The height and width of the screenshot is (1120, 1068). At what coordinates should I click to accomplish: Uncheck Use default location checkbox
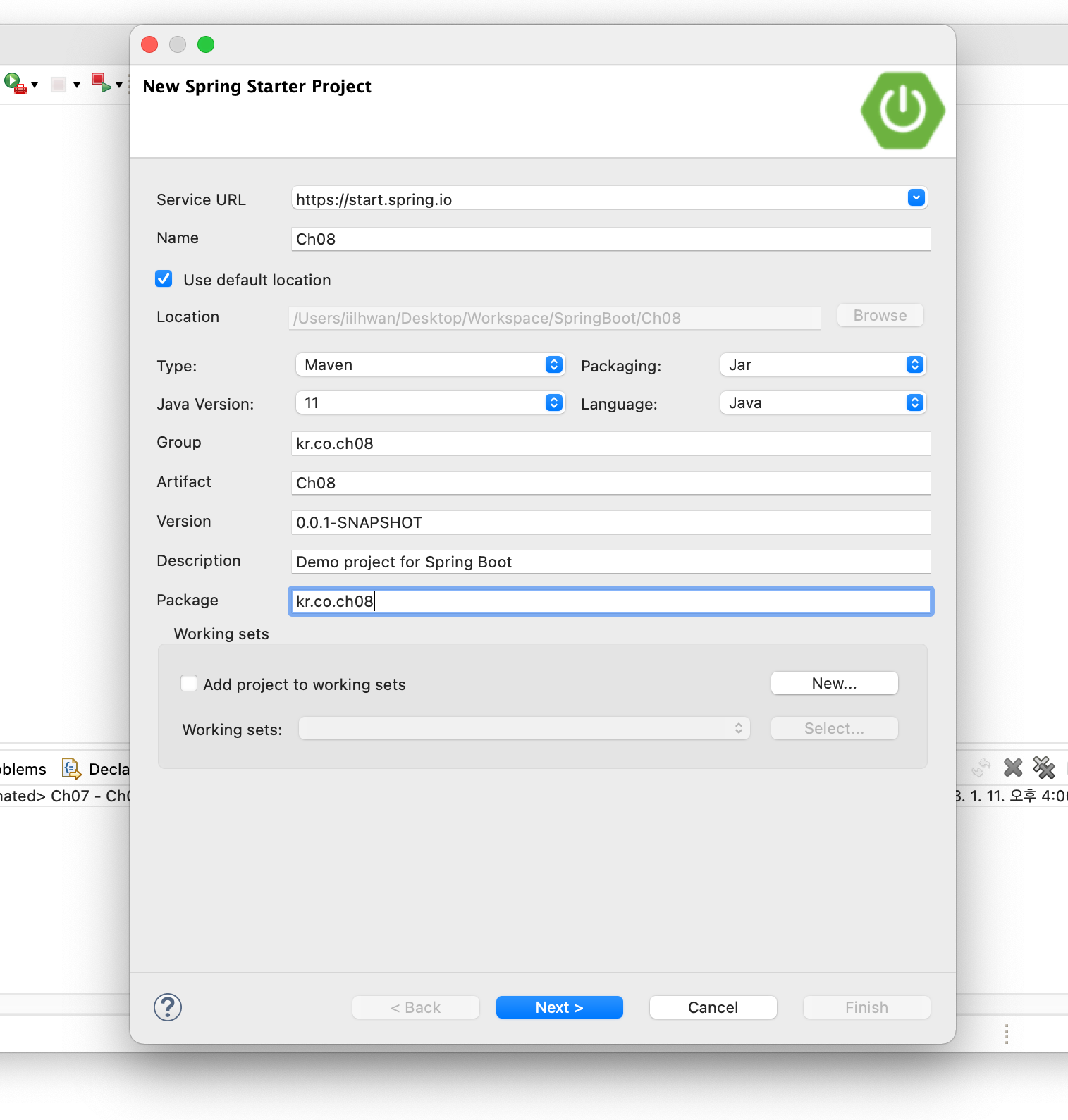pos(164,279)
